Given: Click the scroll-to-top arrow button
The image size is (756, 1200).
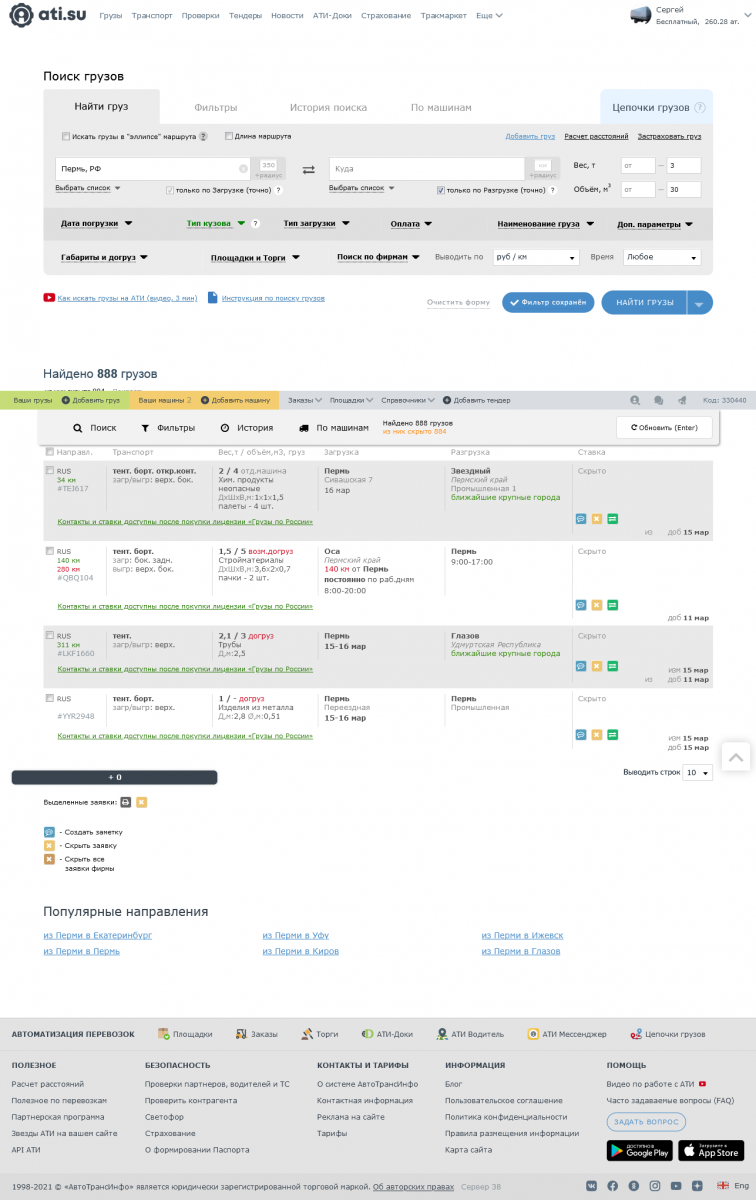Looking at the screenshot, I should pyautogui.click(x=735, y=758).
